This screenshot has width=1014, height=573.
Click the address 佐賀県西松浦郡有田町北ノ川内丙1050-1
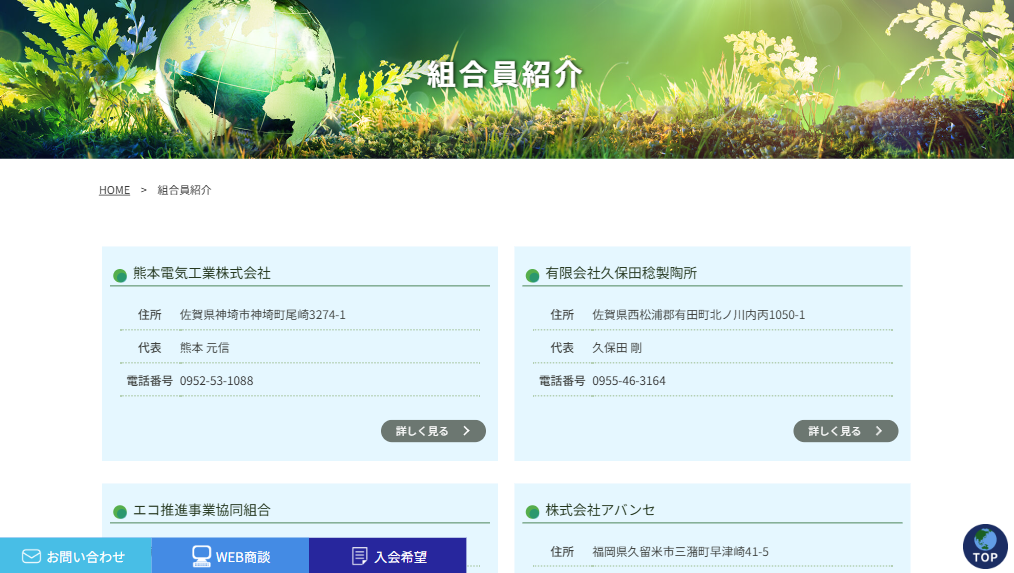[x=698, y=315]
